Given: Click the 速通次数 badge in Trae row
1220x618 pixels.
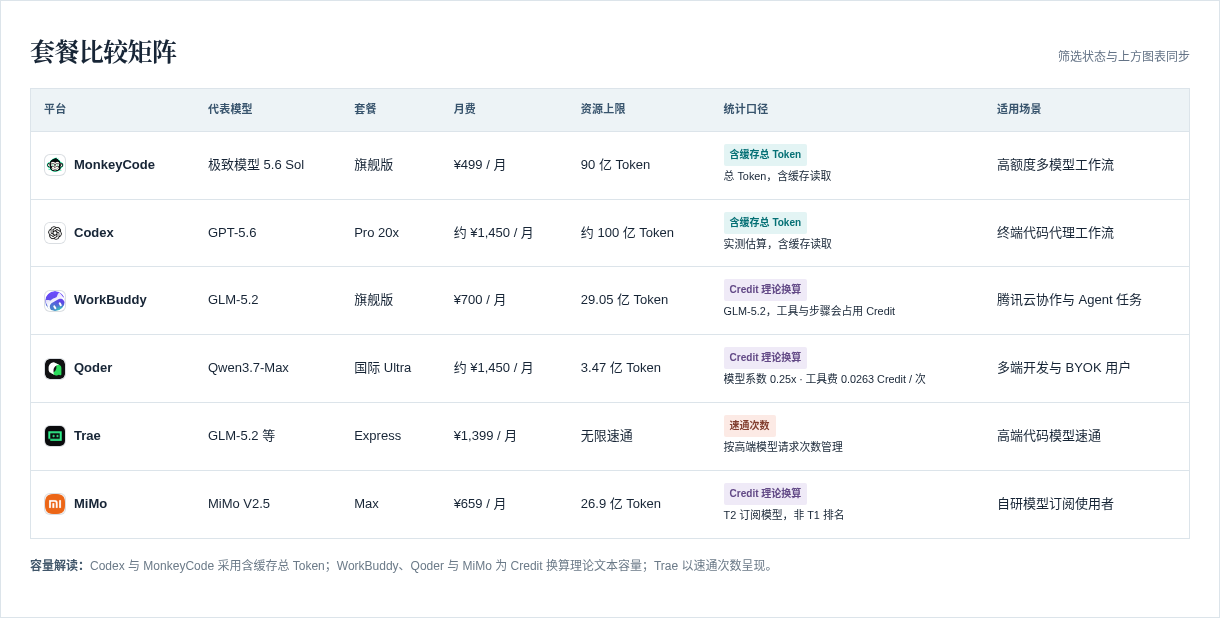Looking at the screenshot, I should (749, 426).
